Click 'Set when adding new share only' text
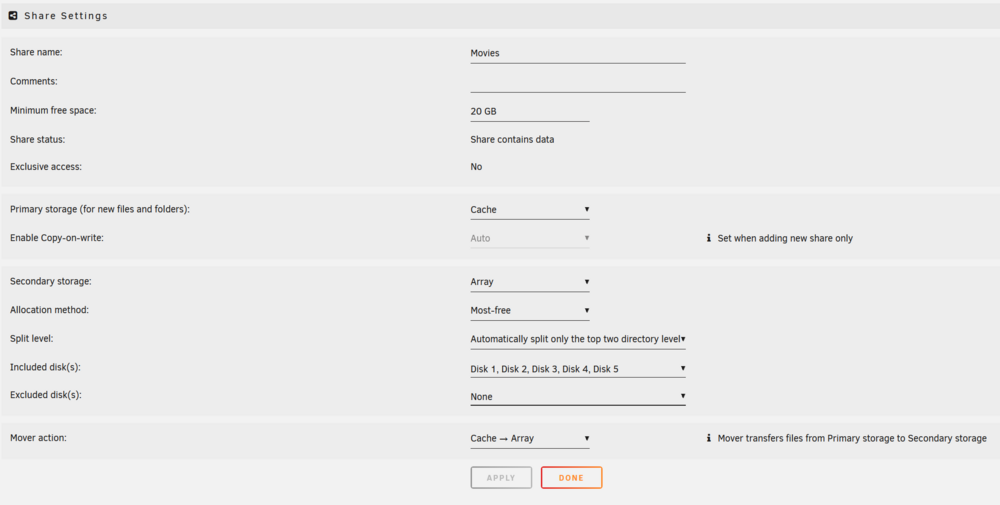Screen dimensions: 1000x505 pyautogui.click(x=785, y=238)
